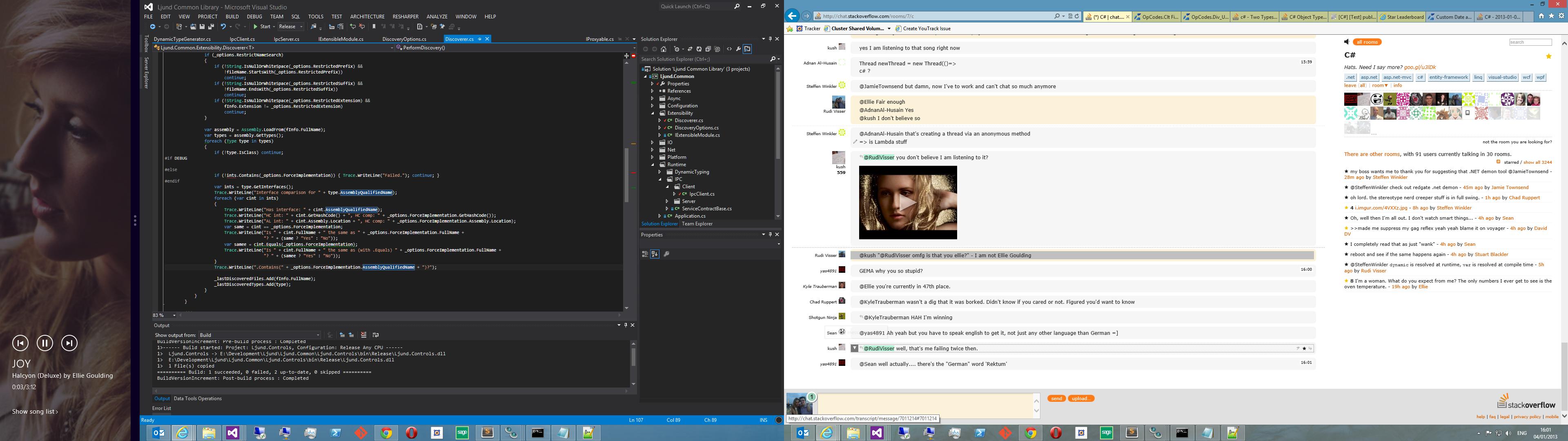Click Save All icon in Visual Studio toolbar
1568x441 pixels.
[x=211, y=27]
